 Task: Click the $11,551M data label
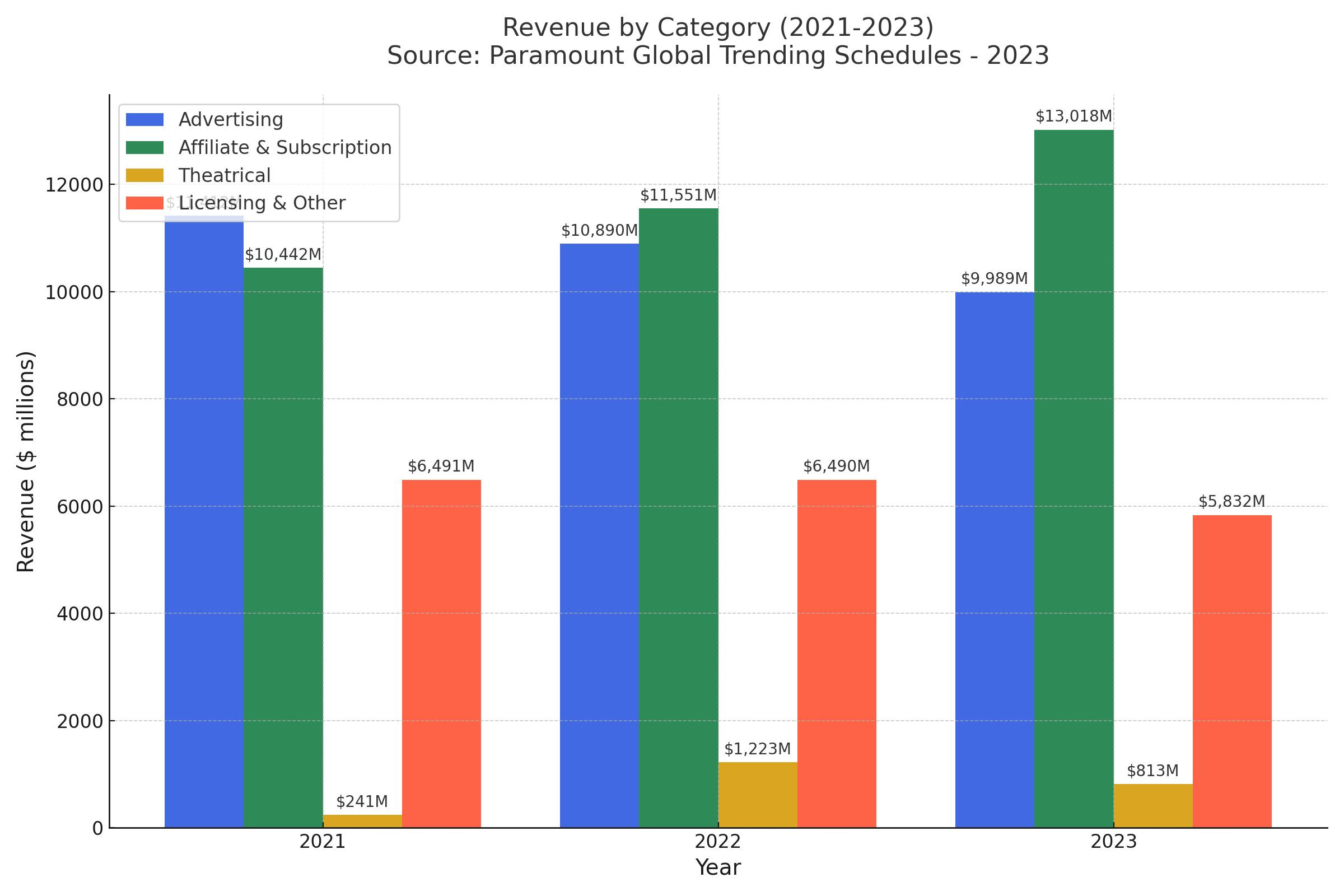point(678,195)
